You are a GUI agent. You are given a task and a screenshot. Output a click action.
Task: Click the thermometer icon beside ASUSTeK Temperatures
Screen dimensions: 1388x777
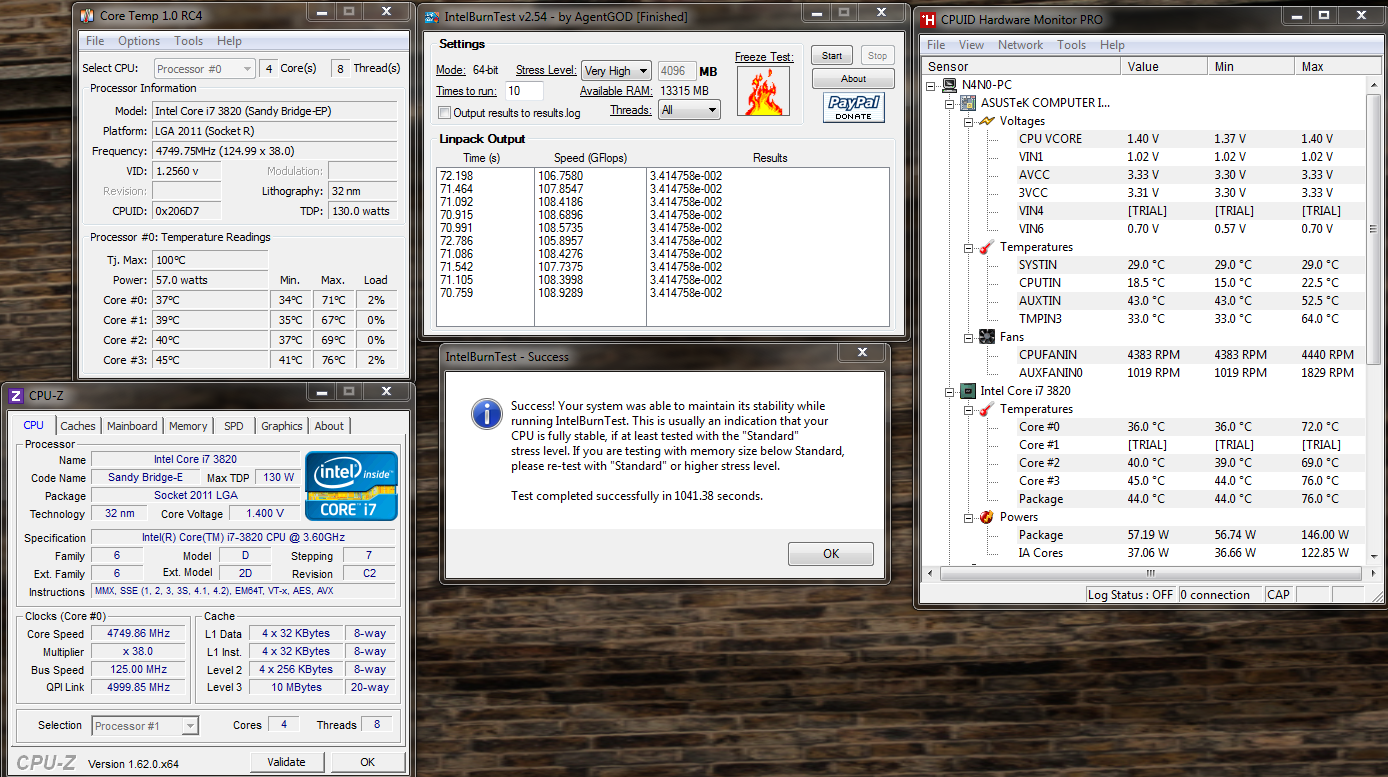986,247
